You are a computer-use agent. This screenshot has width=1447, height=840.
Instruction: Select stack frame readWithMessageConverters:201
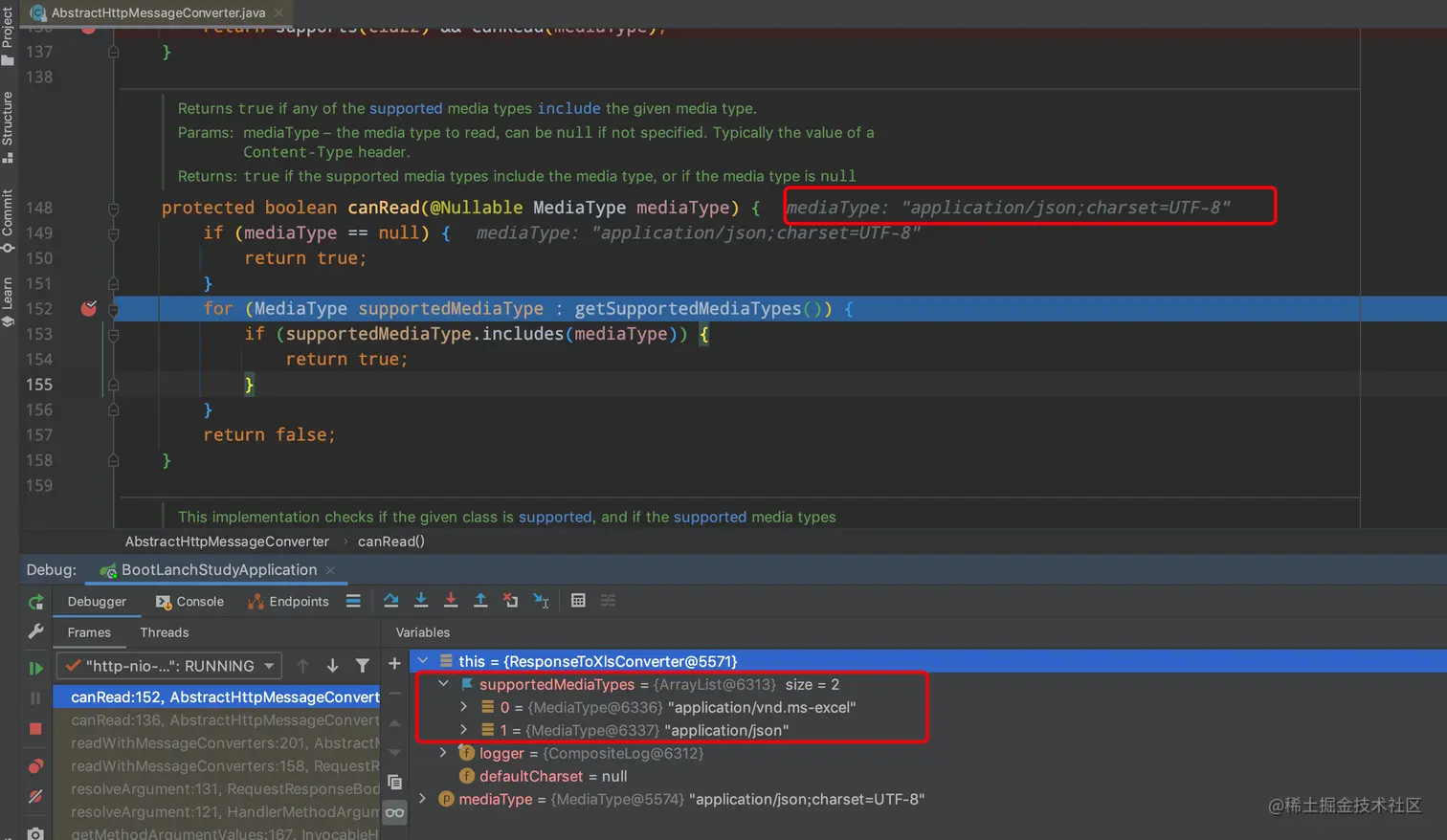217,743
